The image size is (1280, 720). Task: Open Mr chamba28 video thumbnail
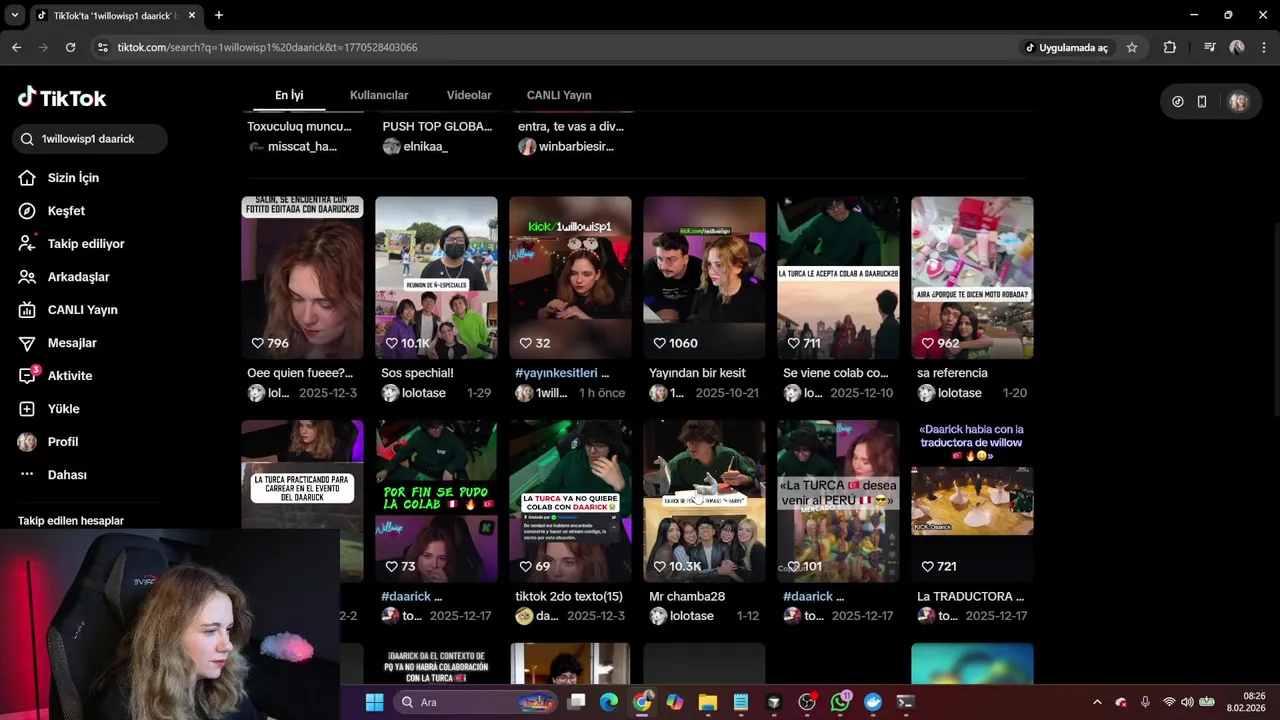(704, 501)
